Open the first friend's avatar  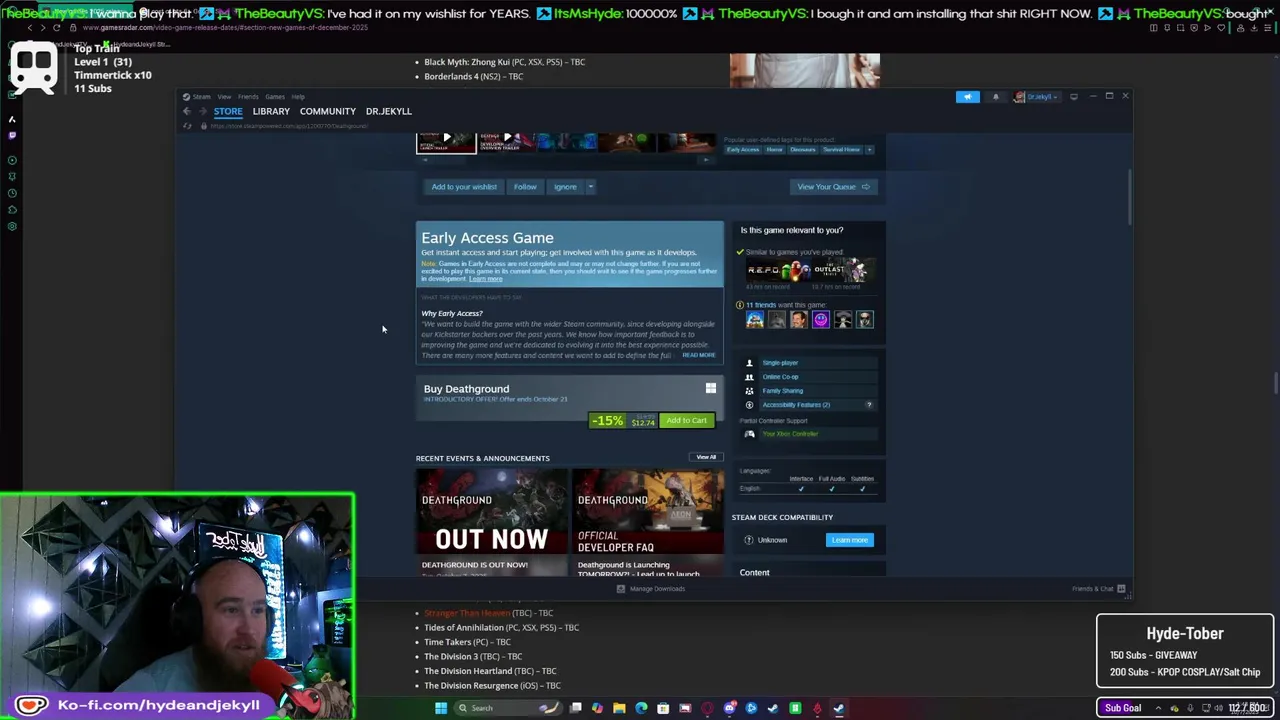(x=755, y=320)
